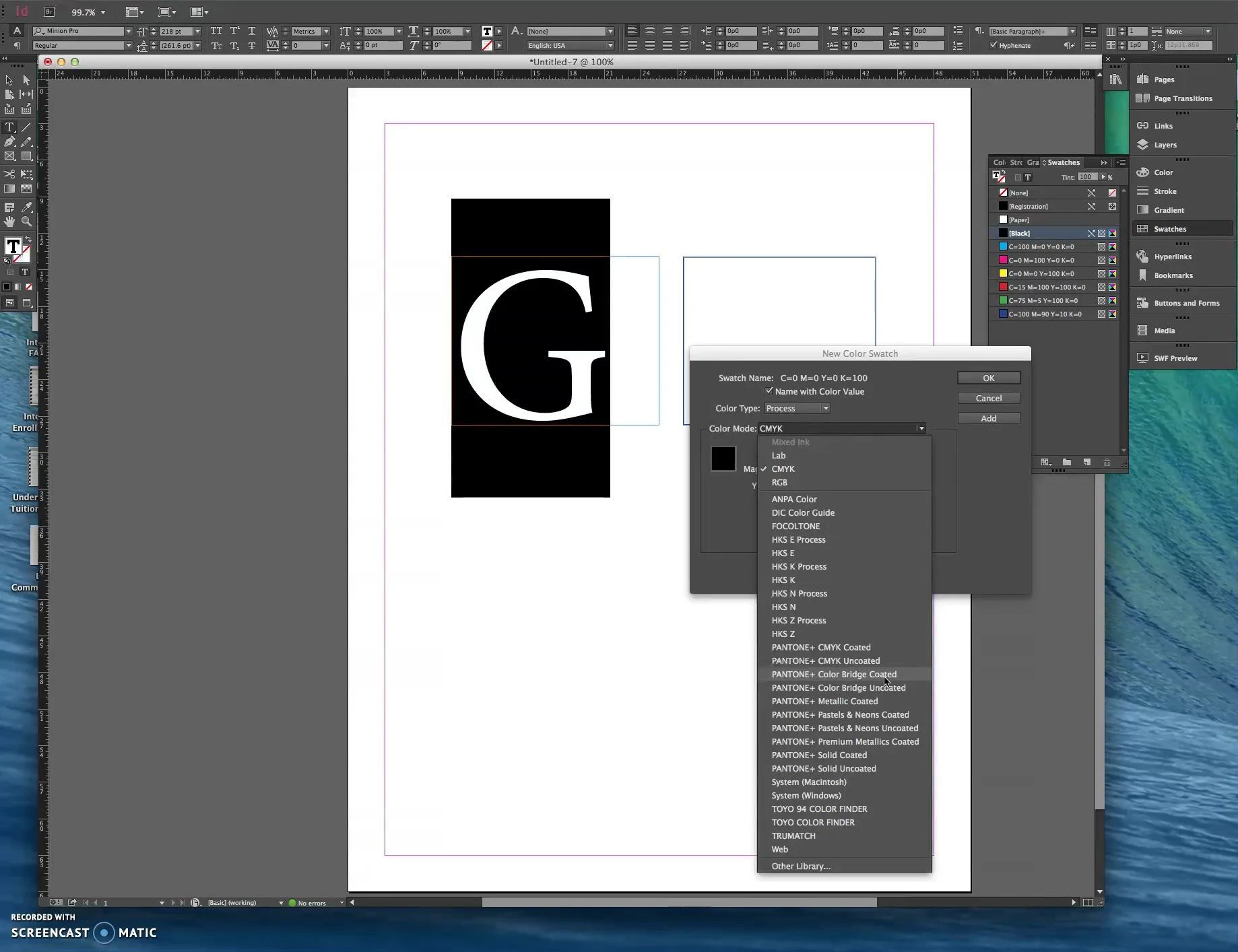Switch to the Swatches tab

coord(1064,162)
